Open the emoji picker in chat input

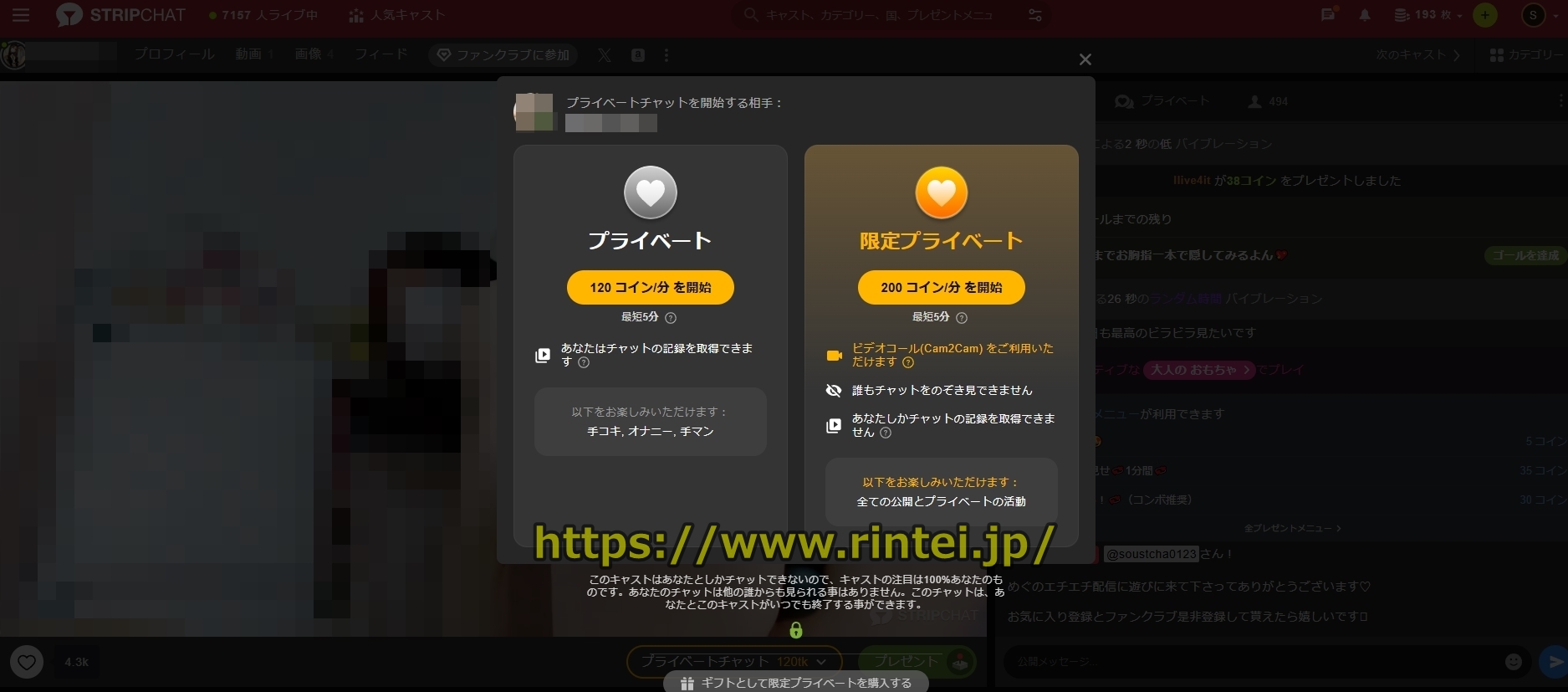[x=1513, y=662]
